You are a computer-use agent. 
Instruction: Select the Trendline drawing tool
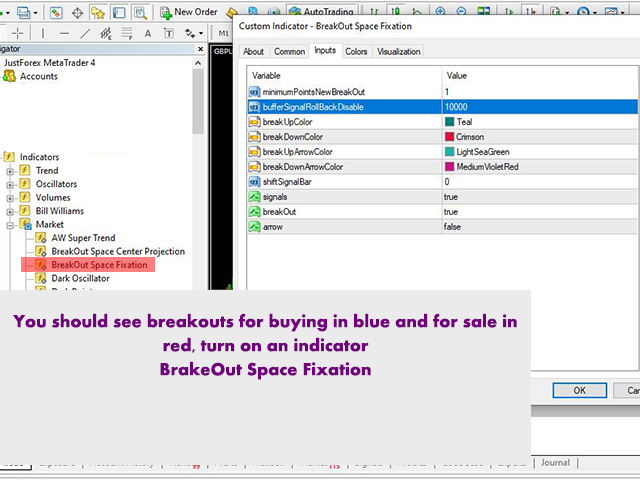[85, 33]
